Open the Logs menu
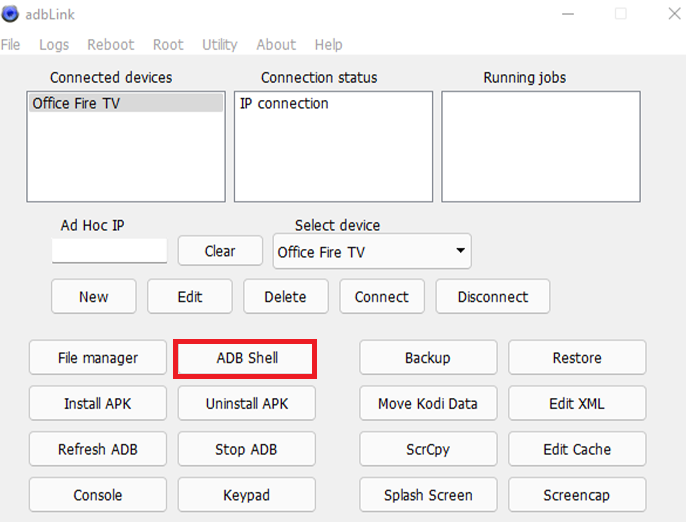Image resolution: width=686 pixels, height=522 pixels. click(x=54, y=45)
